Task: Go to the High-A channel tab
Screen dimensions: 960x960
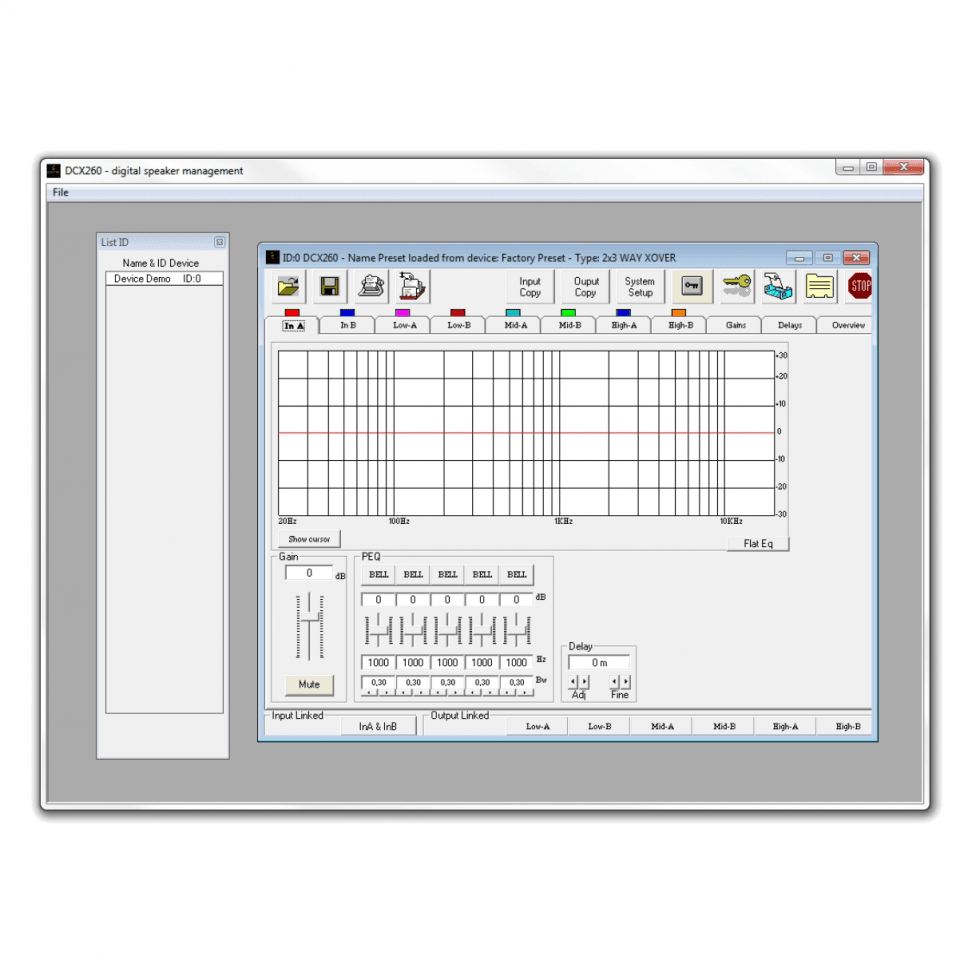Action: pyautogui.click(x=624, y=325)
